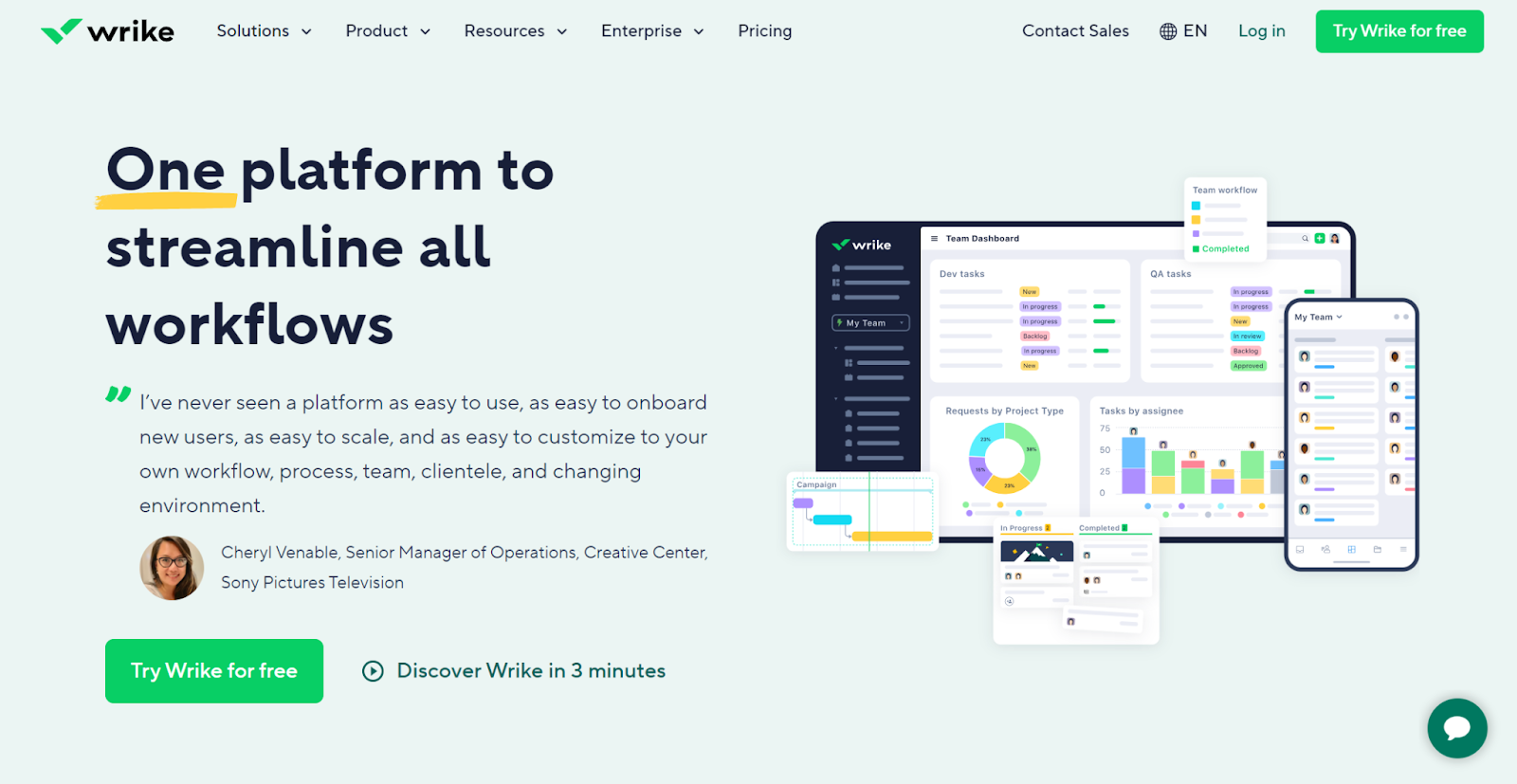Viewport: 1517px width, 784px height.
Task: Click the Team workflow card title
Action: click(x=1225, y=191)
